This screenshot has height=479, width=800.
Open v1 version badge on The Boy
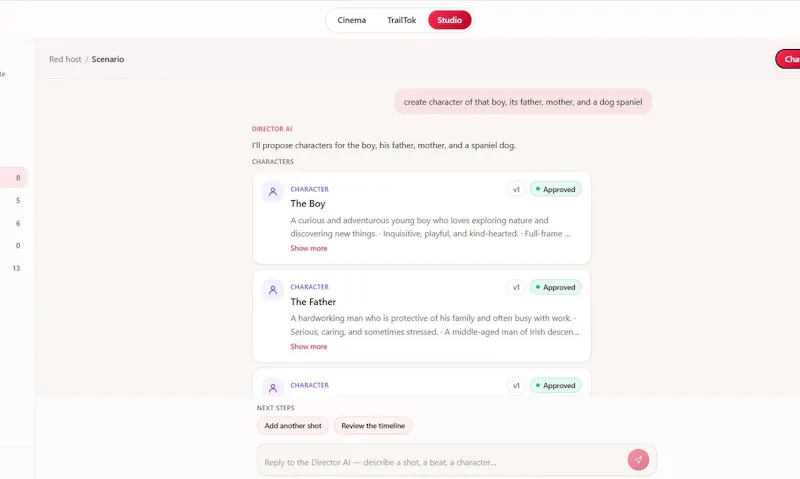(516, 189)
